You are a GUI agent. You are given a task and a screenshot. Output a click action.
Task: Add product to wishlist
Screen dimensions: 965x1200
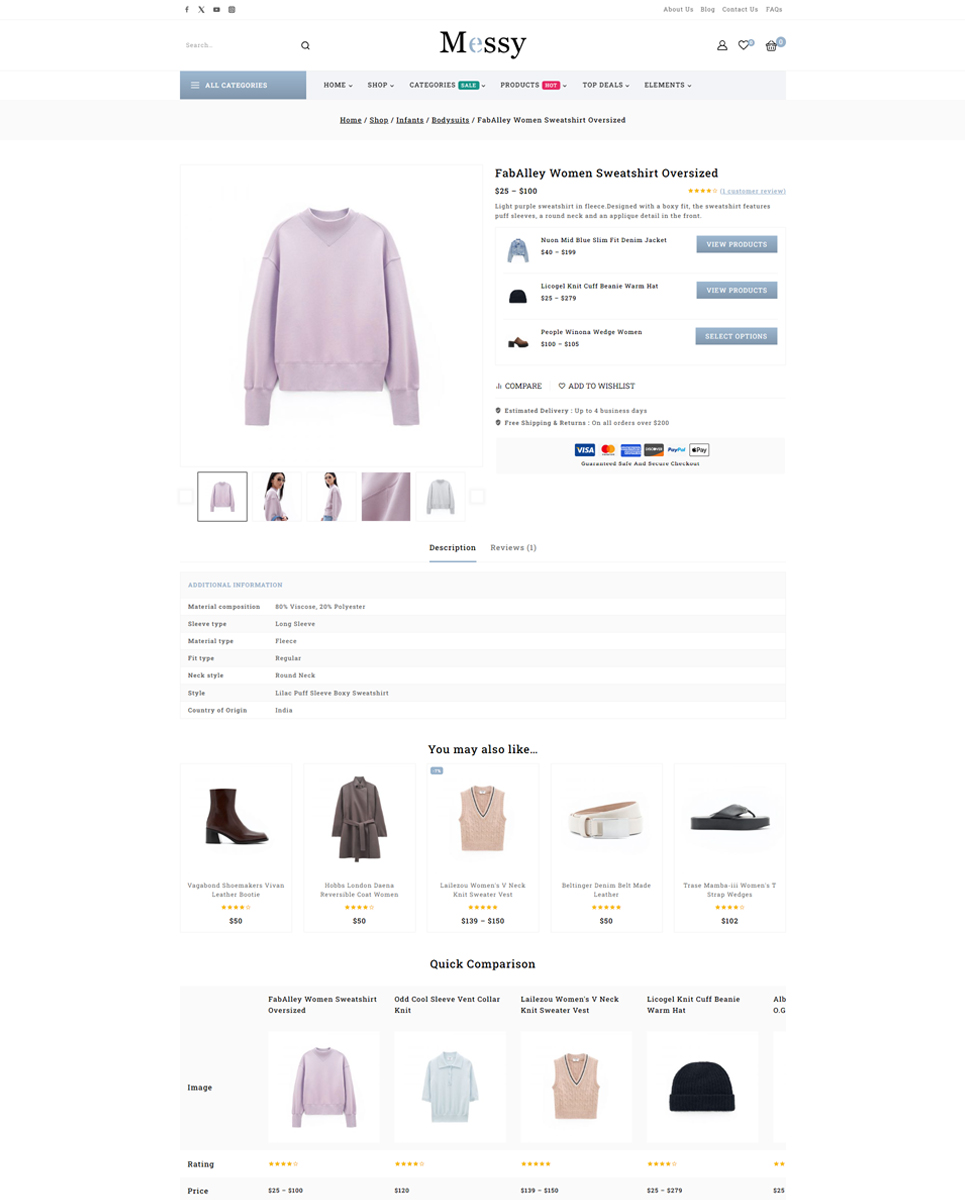(x=597, y=386)
